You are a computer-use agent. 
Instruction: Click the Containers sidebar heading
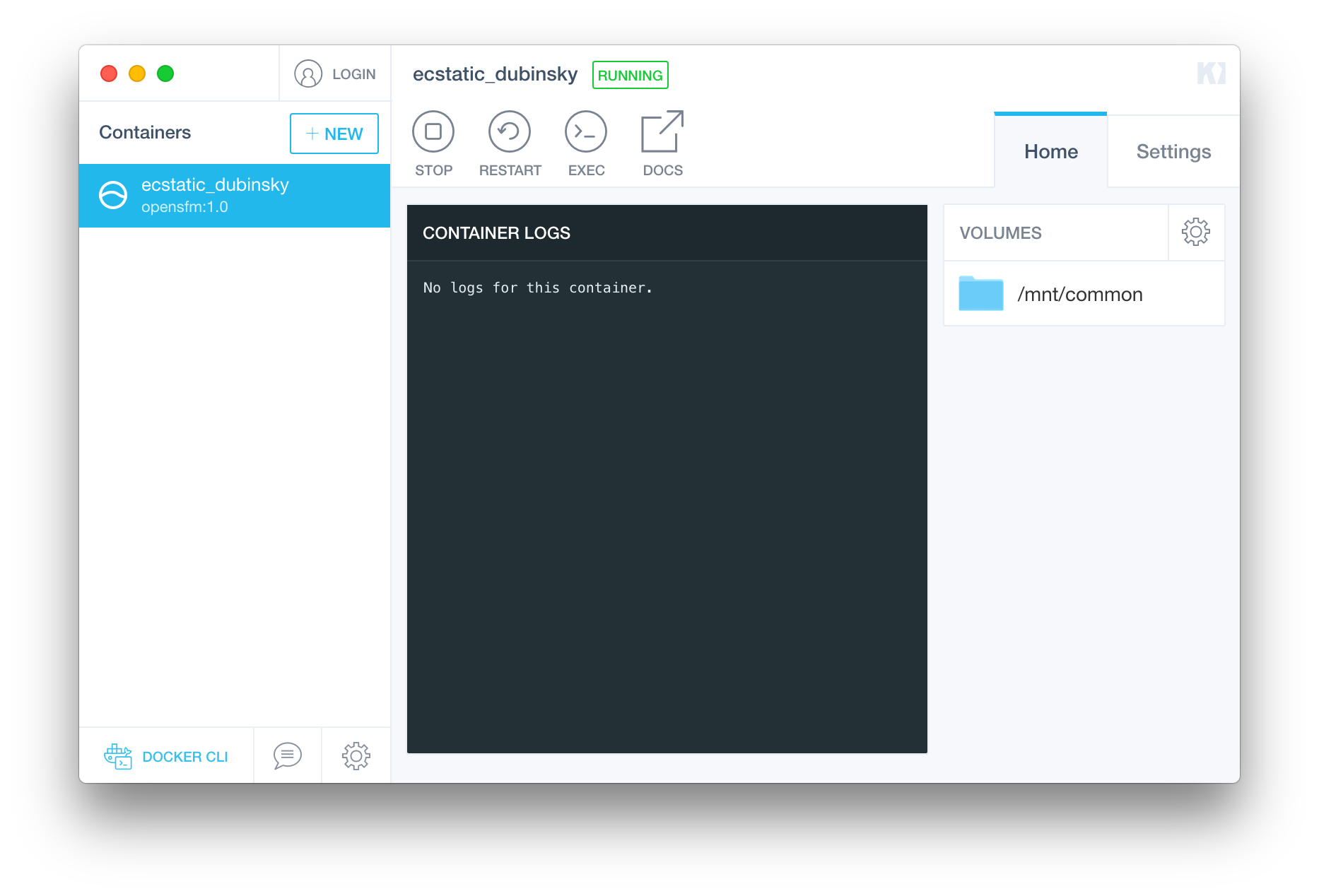[x=144, y=132]
